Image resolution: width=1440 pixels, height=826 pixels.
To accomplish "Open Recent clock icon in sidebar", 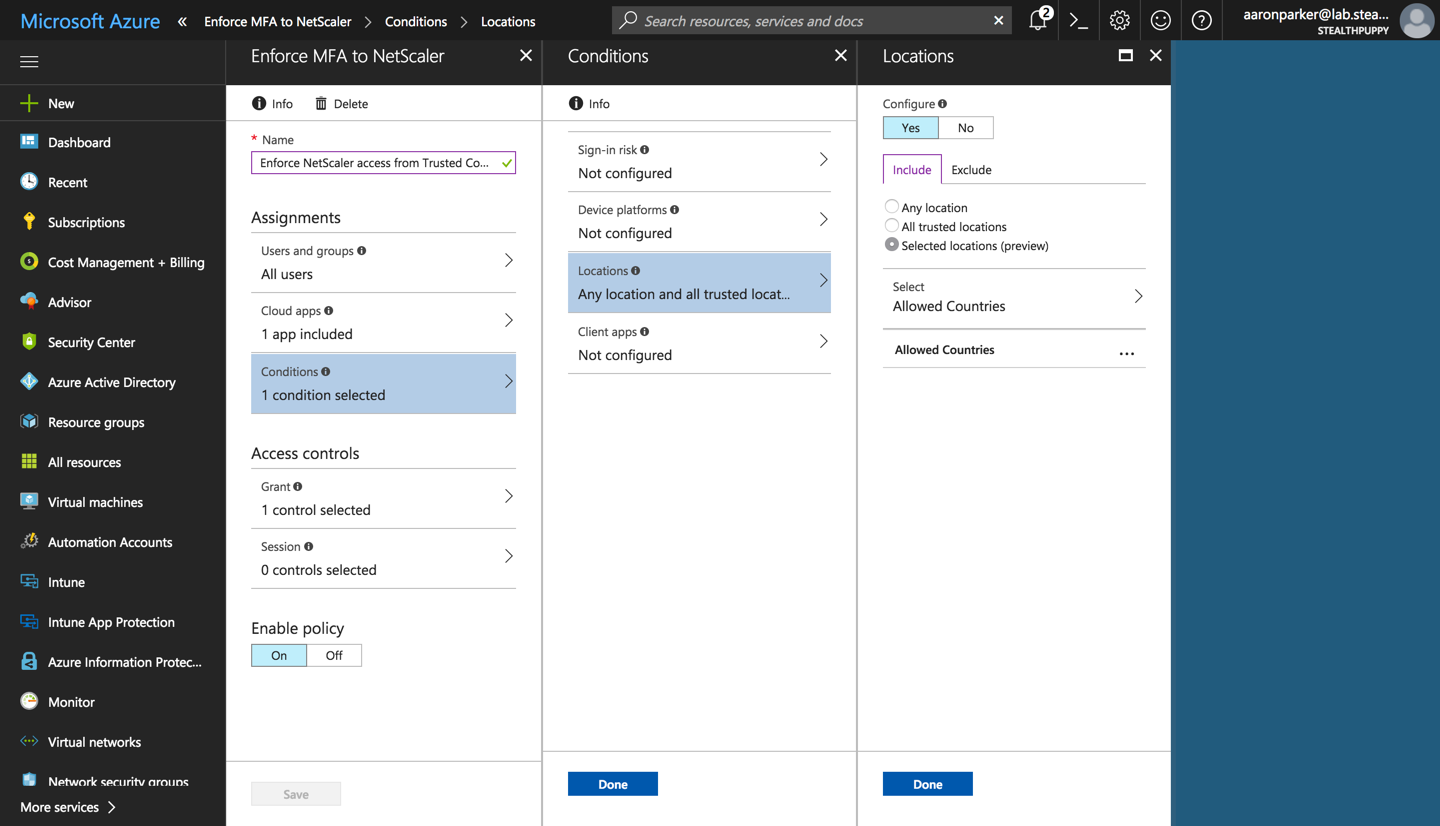I will [x=29, y=182].
